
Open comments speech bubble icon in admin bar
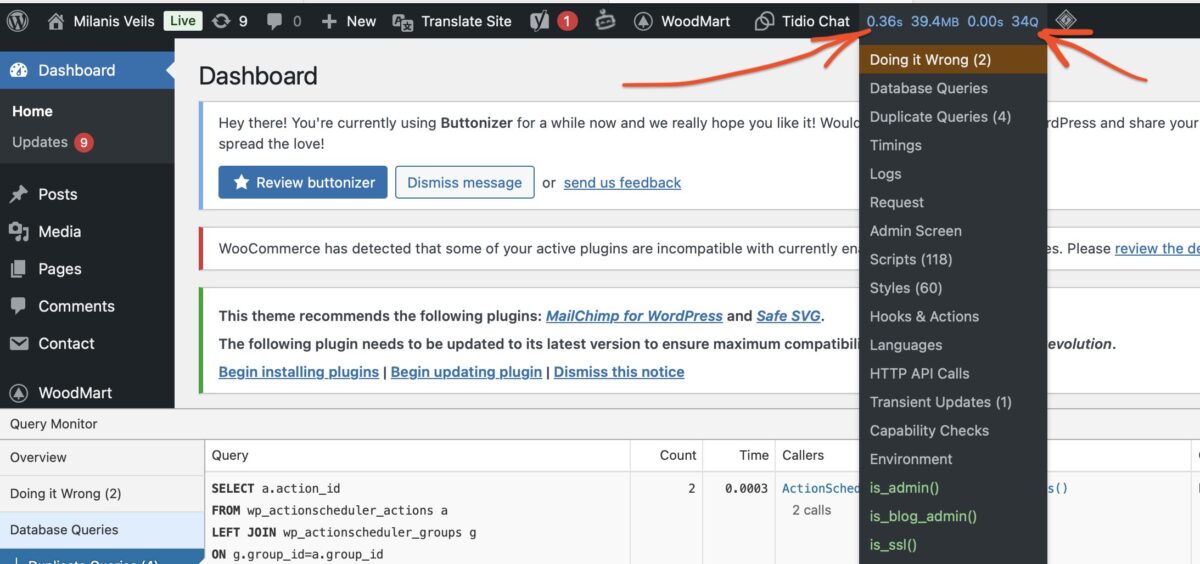275,21
